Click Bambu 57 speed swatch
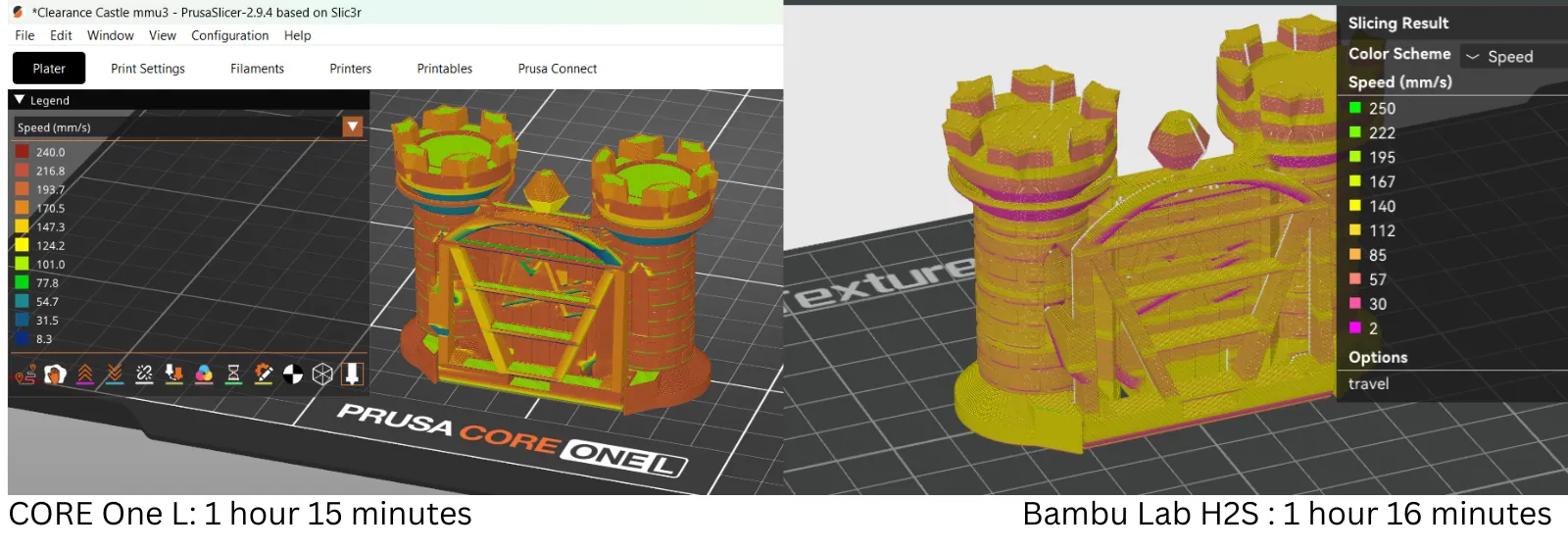The height and width of the screenshot is (550, 1568). (1355, 279)
